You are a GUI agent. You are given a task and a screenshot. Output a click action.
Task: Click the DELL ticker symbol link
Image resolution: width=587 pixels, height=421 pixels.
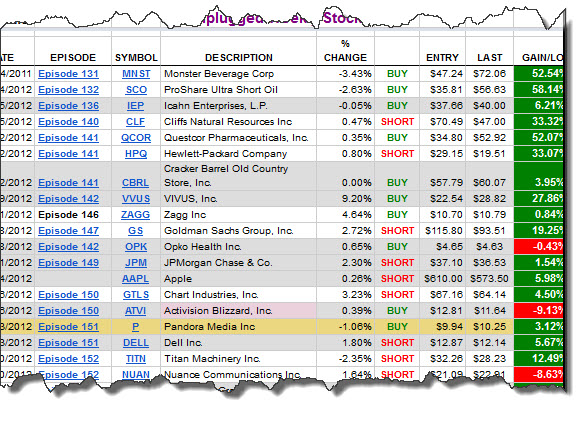click(136, 343)
